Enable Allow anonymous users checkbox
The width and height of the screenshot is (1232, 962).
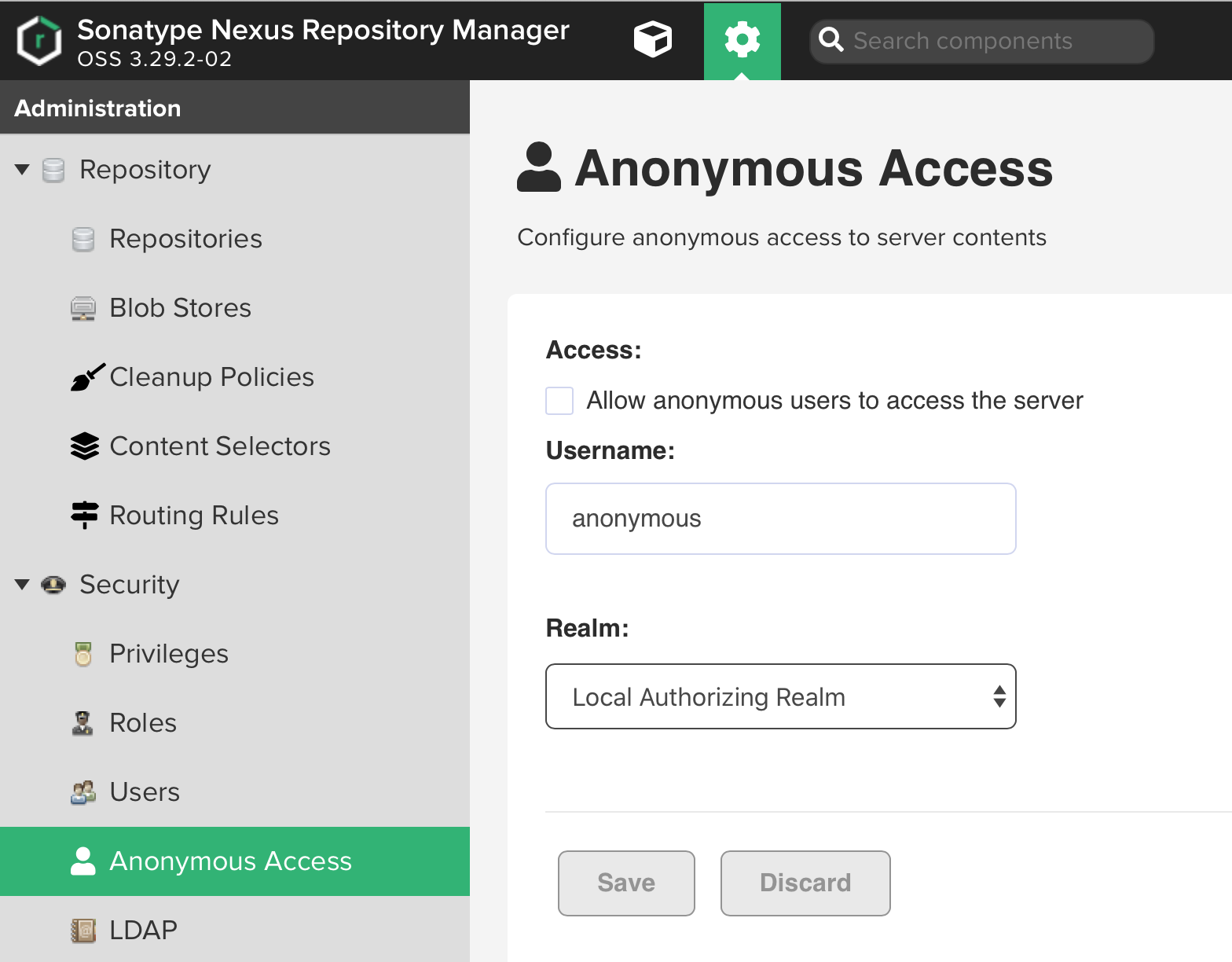[x=559, y=401]
